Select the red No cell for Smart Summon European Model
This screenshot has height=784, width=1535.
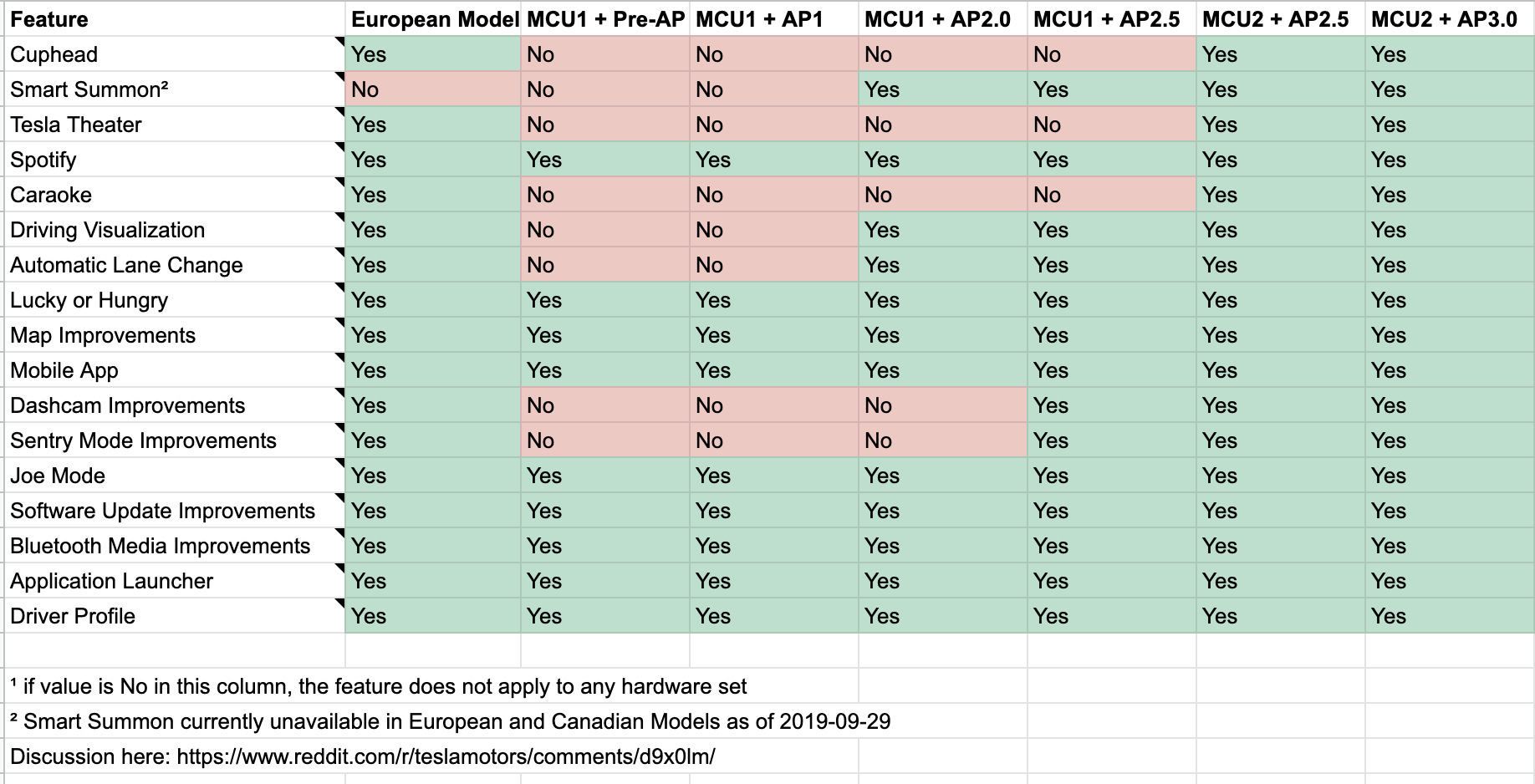[433, 89]
